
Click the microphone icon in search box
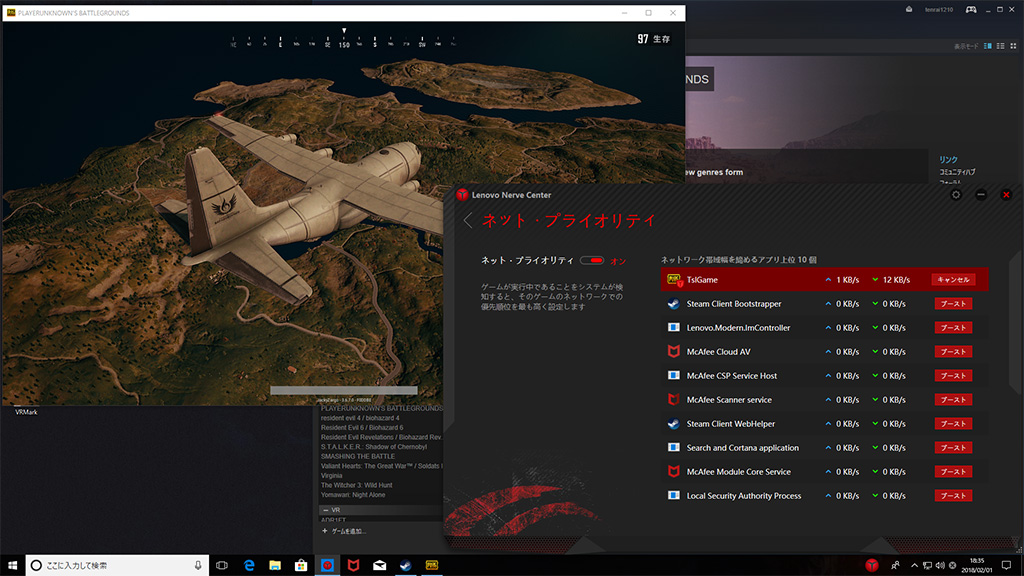coord(198,565)
